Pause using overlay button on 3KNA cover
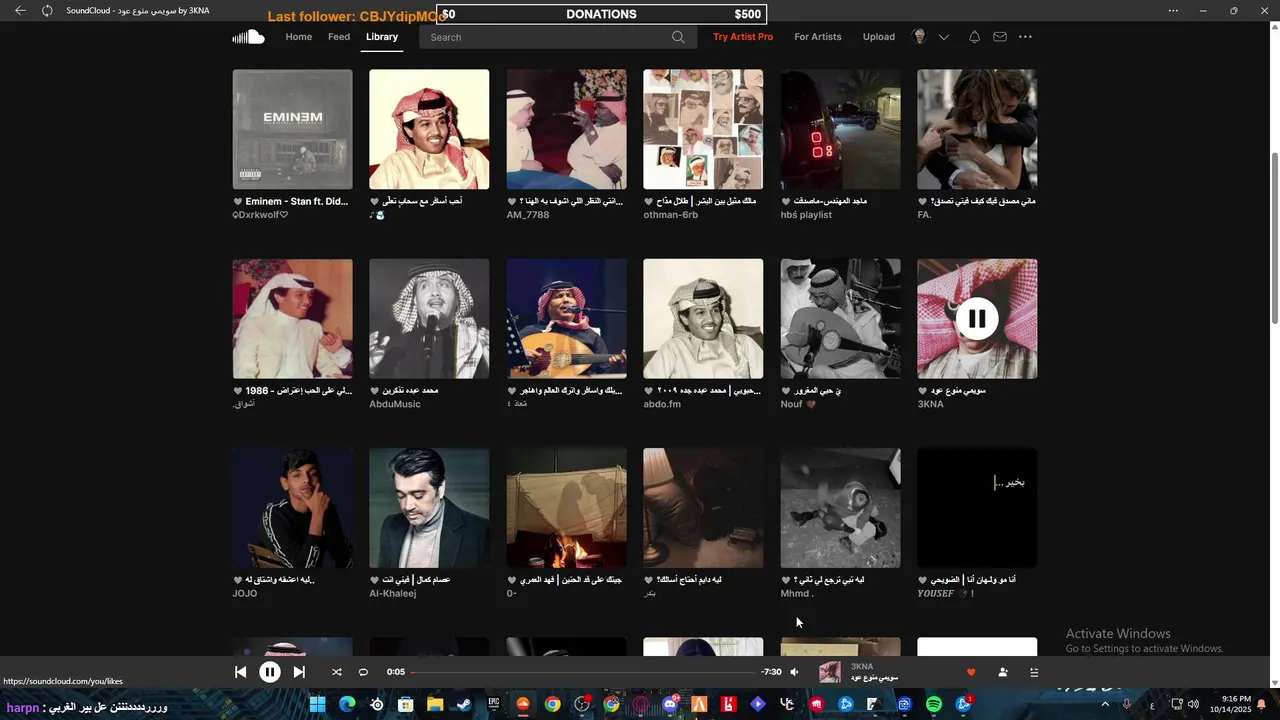 coord(977,319)
